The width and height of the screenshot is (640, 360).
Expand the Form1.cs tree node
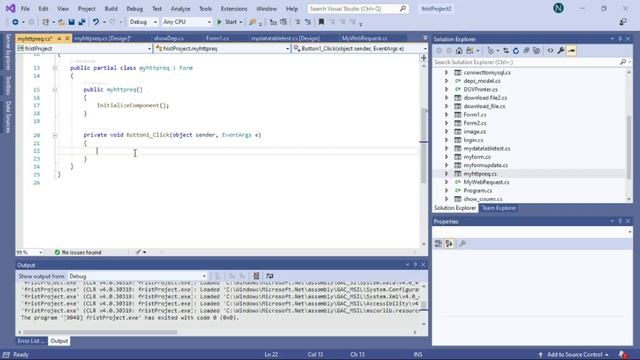click(446, 115)
